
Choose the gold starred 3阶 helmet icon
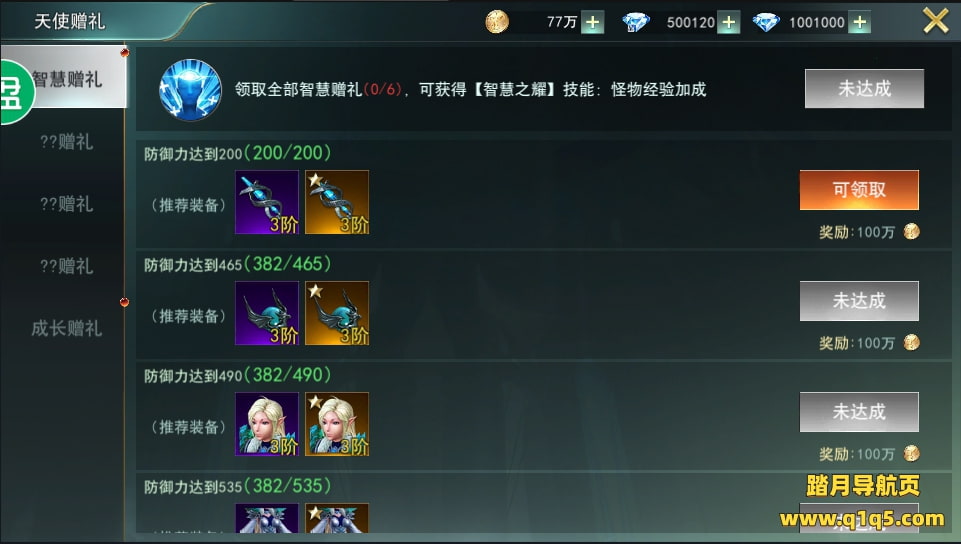click(337, 313)
